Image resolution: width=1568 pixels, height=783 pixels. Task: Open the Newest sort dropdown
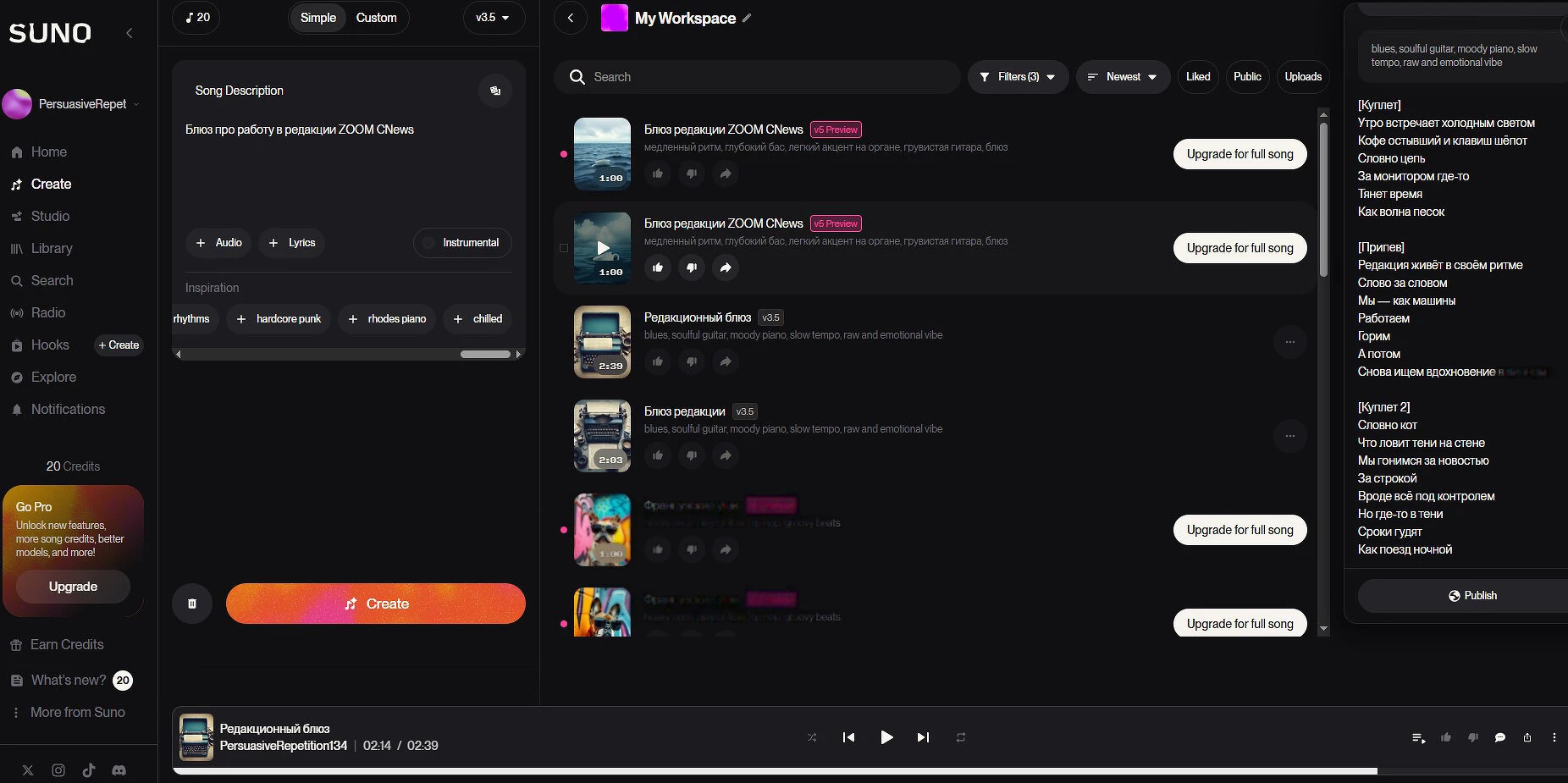[x=1123, y=77]
